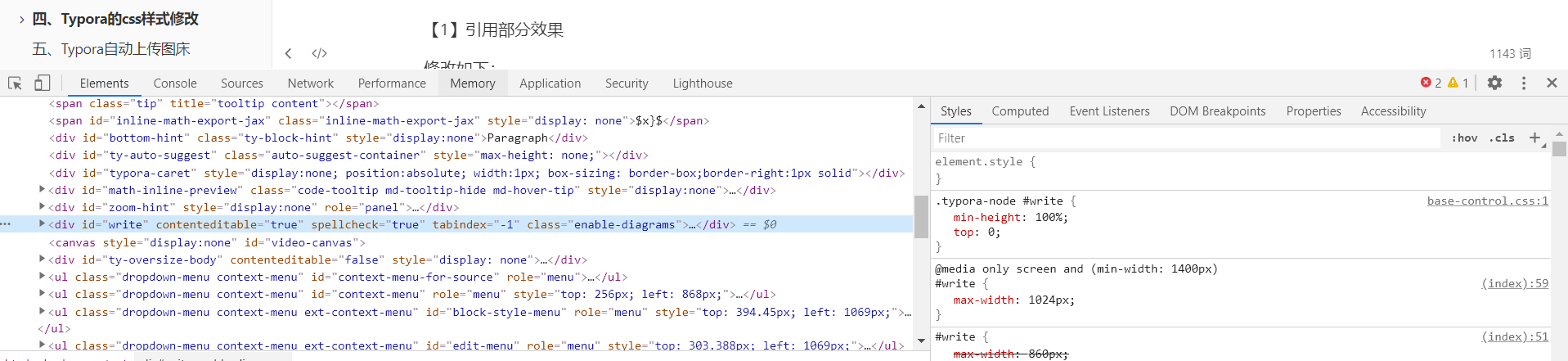The width and height of the screenshot is (1568, 361).
Task: Click the 【1】引用部分效果 heading text
Action: pyautogui.click(x=494, y=29)
